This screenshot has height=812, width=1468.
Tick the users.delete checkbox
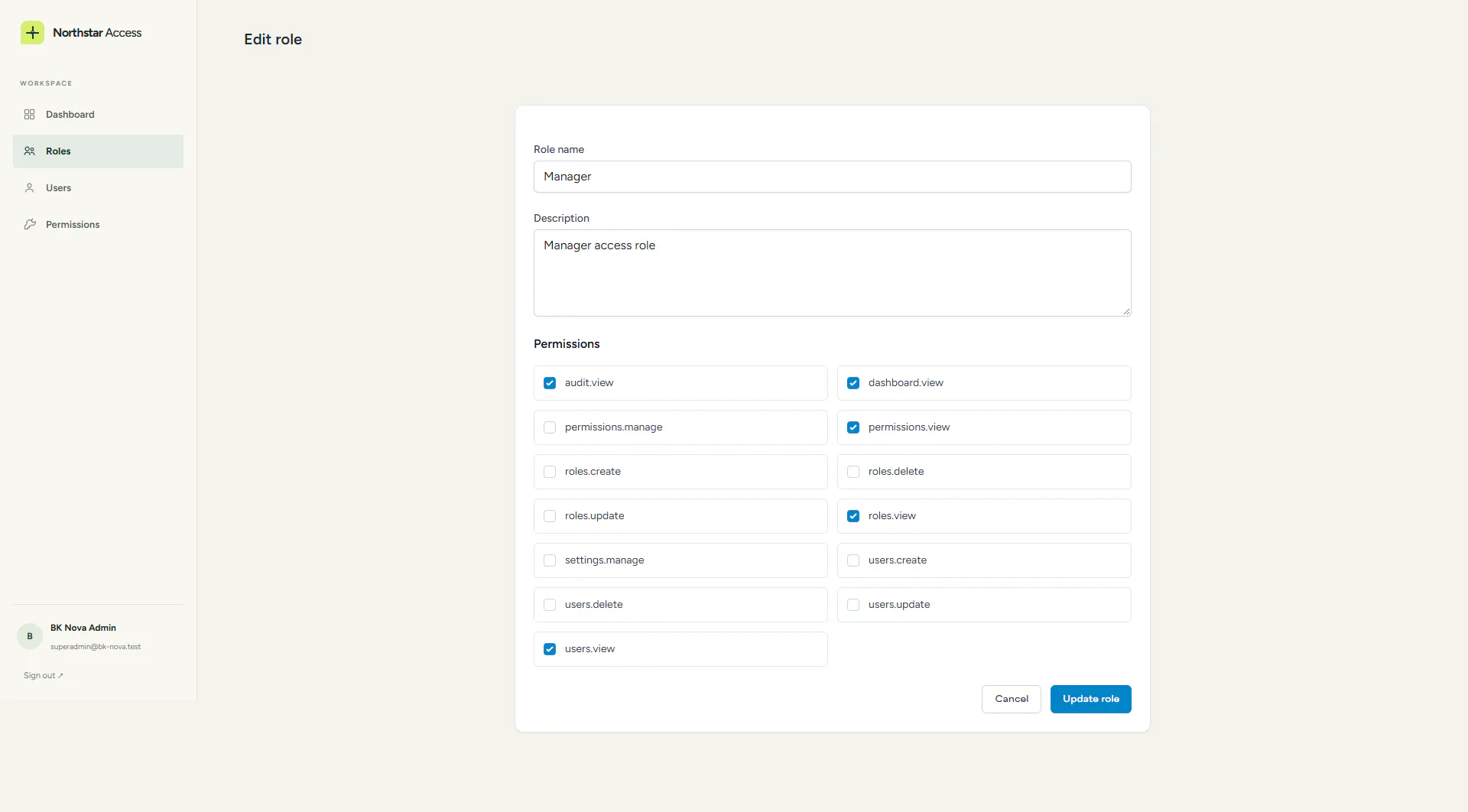[x=550, y=605]
